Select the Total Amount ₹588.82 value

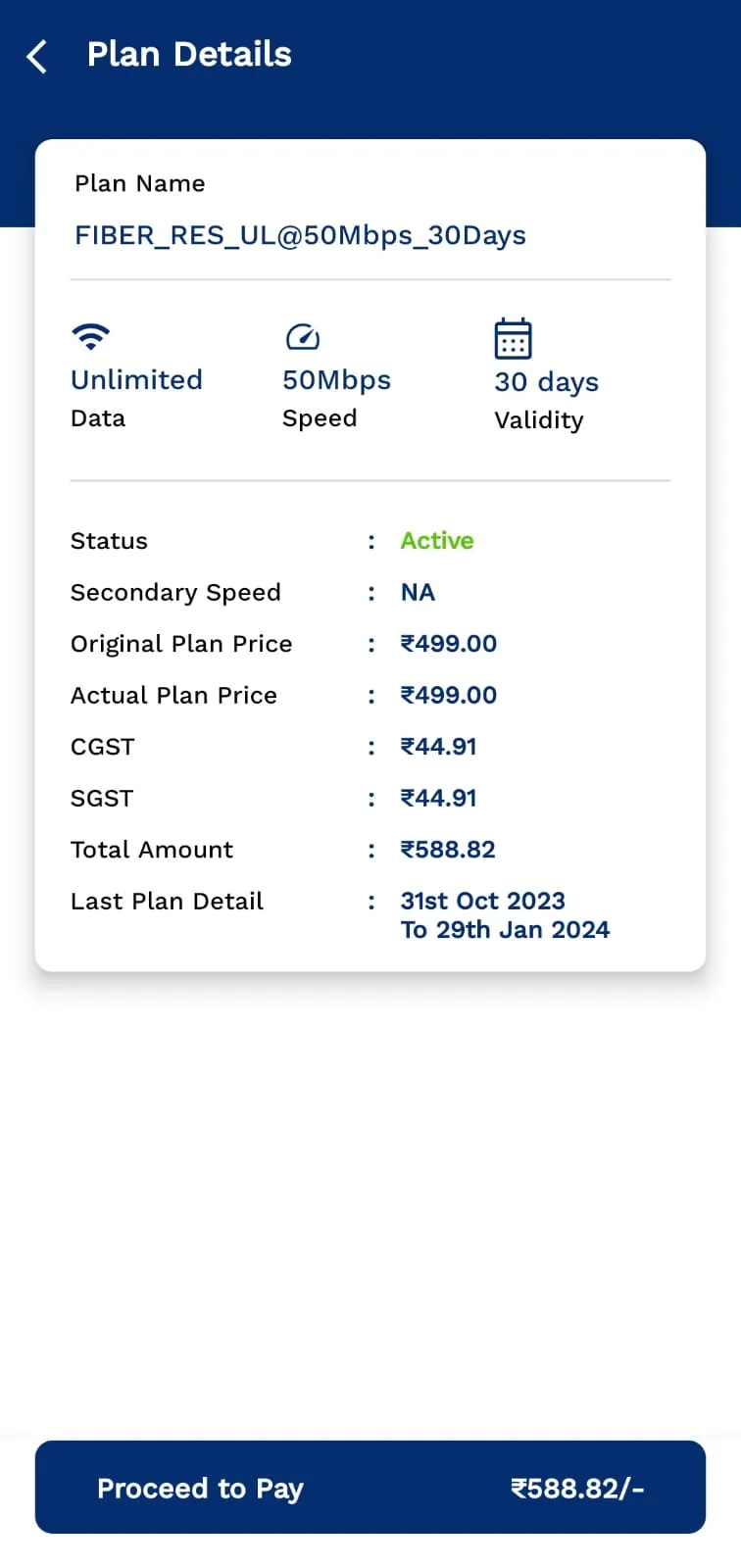click(448, 850)
